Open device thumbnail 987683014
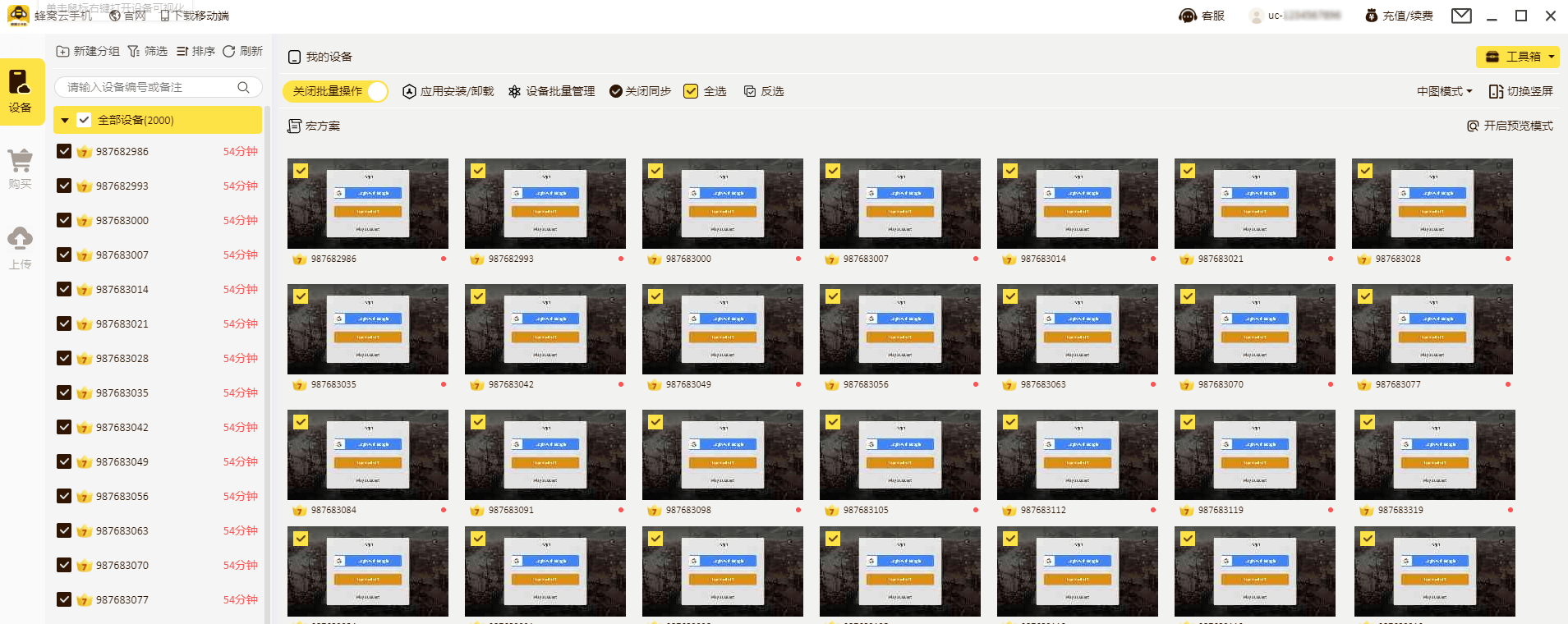1568x624 pixels. coord(1078,204)
